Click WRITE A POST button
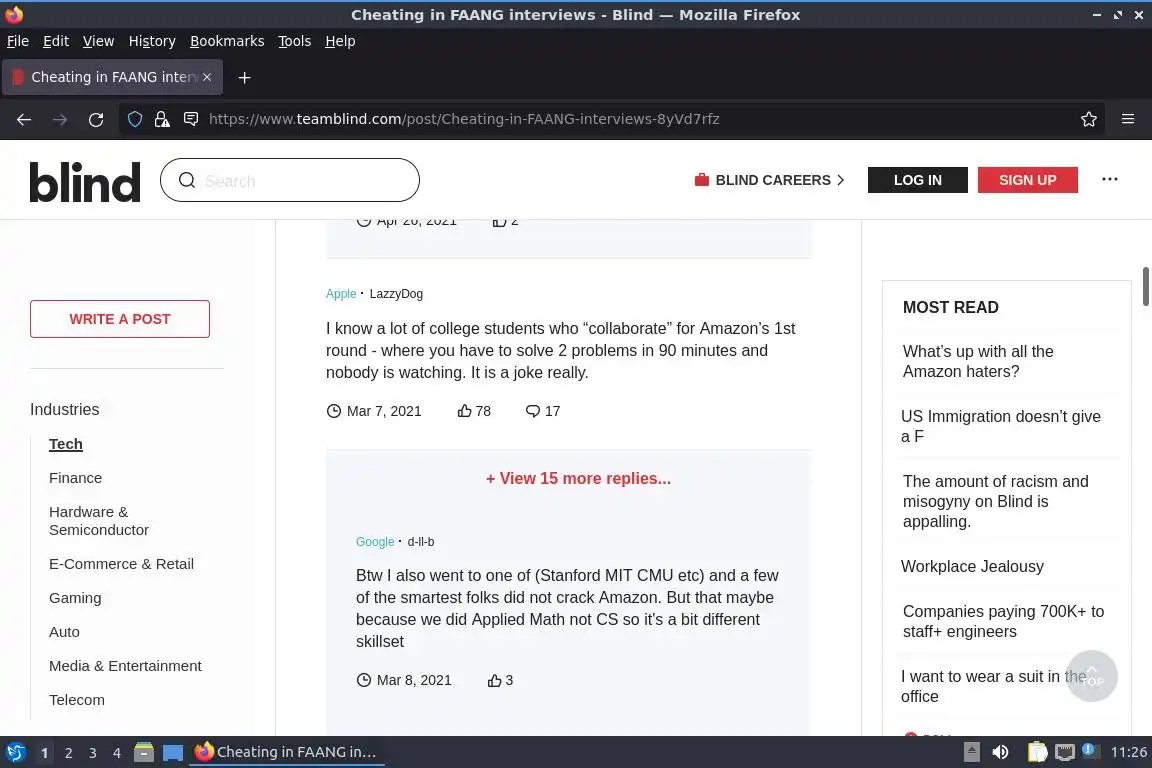 pyautogui.click(x=120, y=319)
